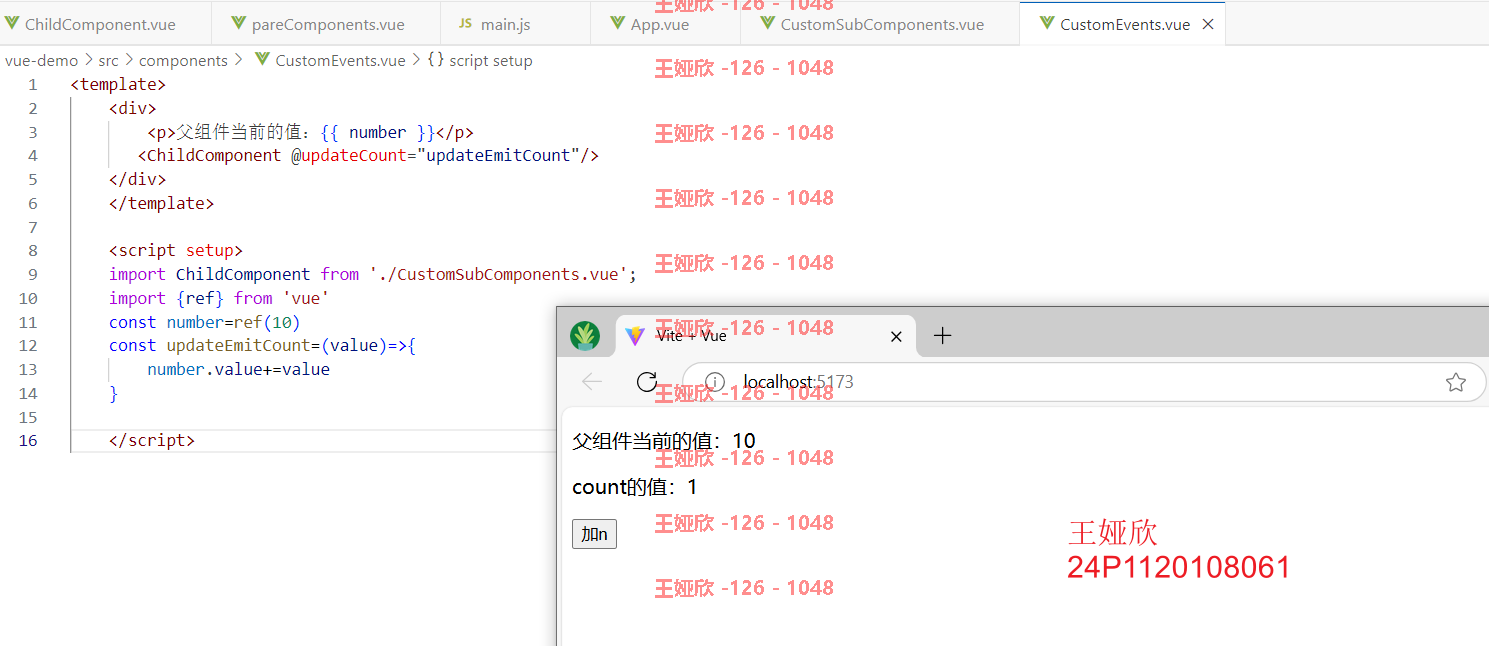The image size is (1489, 646).
Task: Click line number 1 in the gutter
Action: 33,85
